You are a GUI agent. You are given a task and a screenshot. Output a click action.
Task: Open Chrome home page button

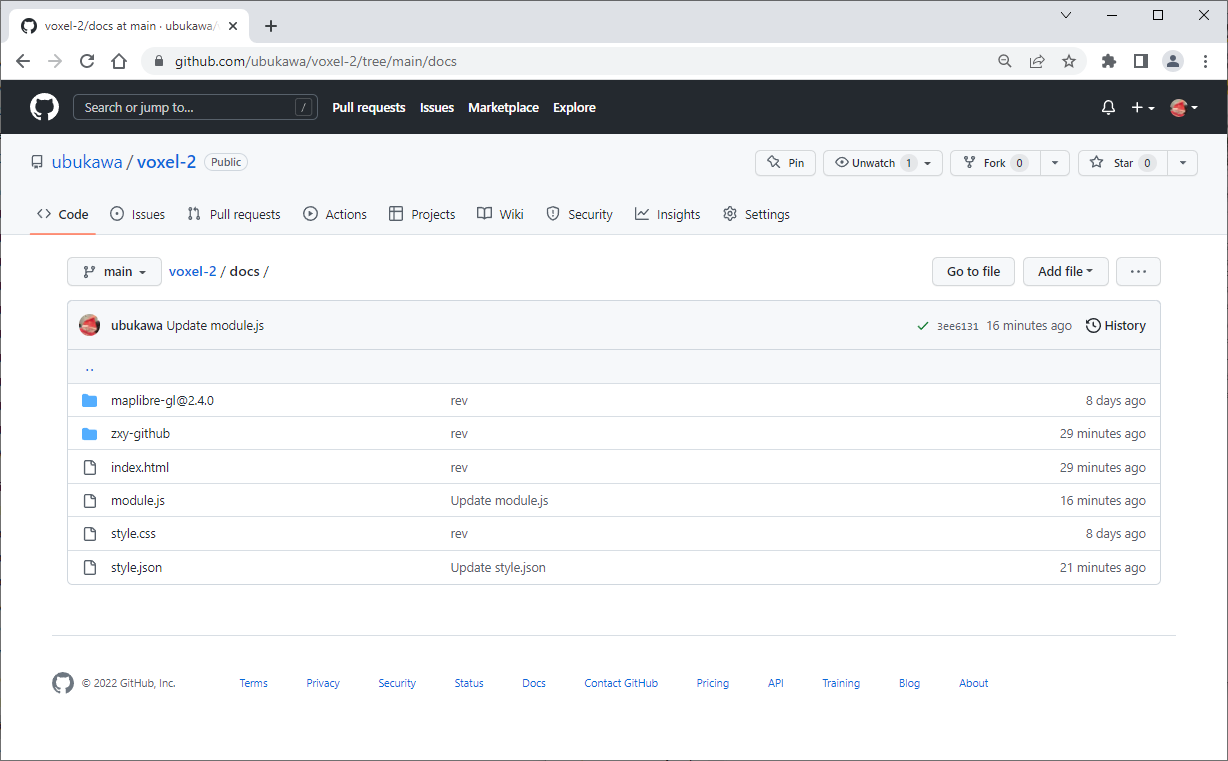(x=119, y=61)
